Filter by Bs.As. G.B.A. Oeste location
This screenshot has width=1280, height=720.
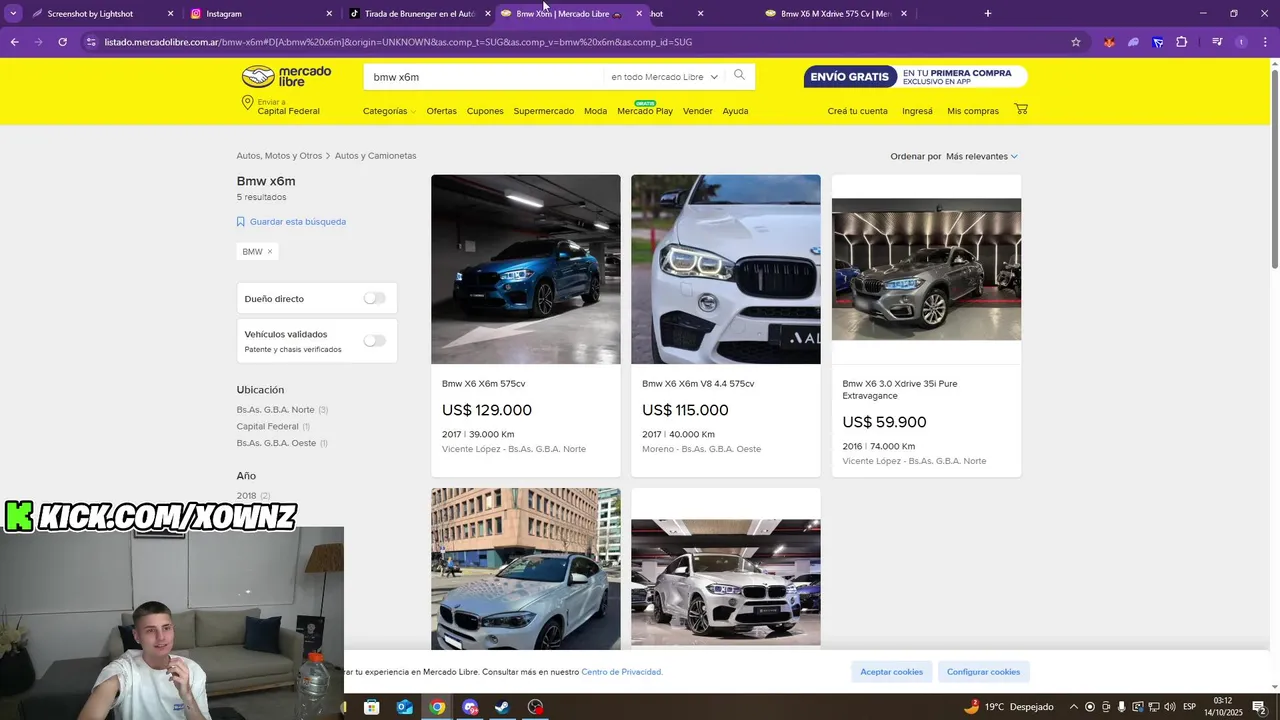[x=276, y=443]
